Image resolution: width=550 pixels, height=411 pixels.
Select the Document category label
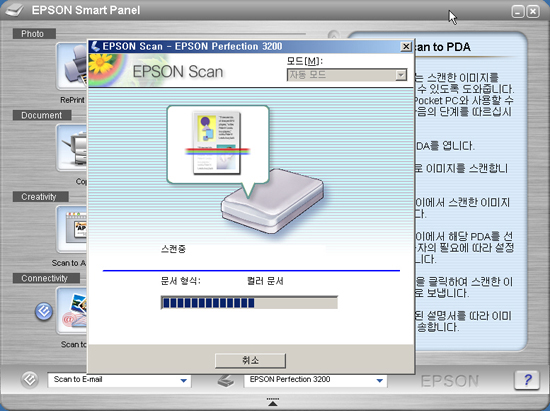coord(42,115)
